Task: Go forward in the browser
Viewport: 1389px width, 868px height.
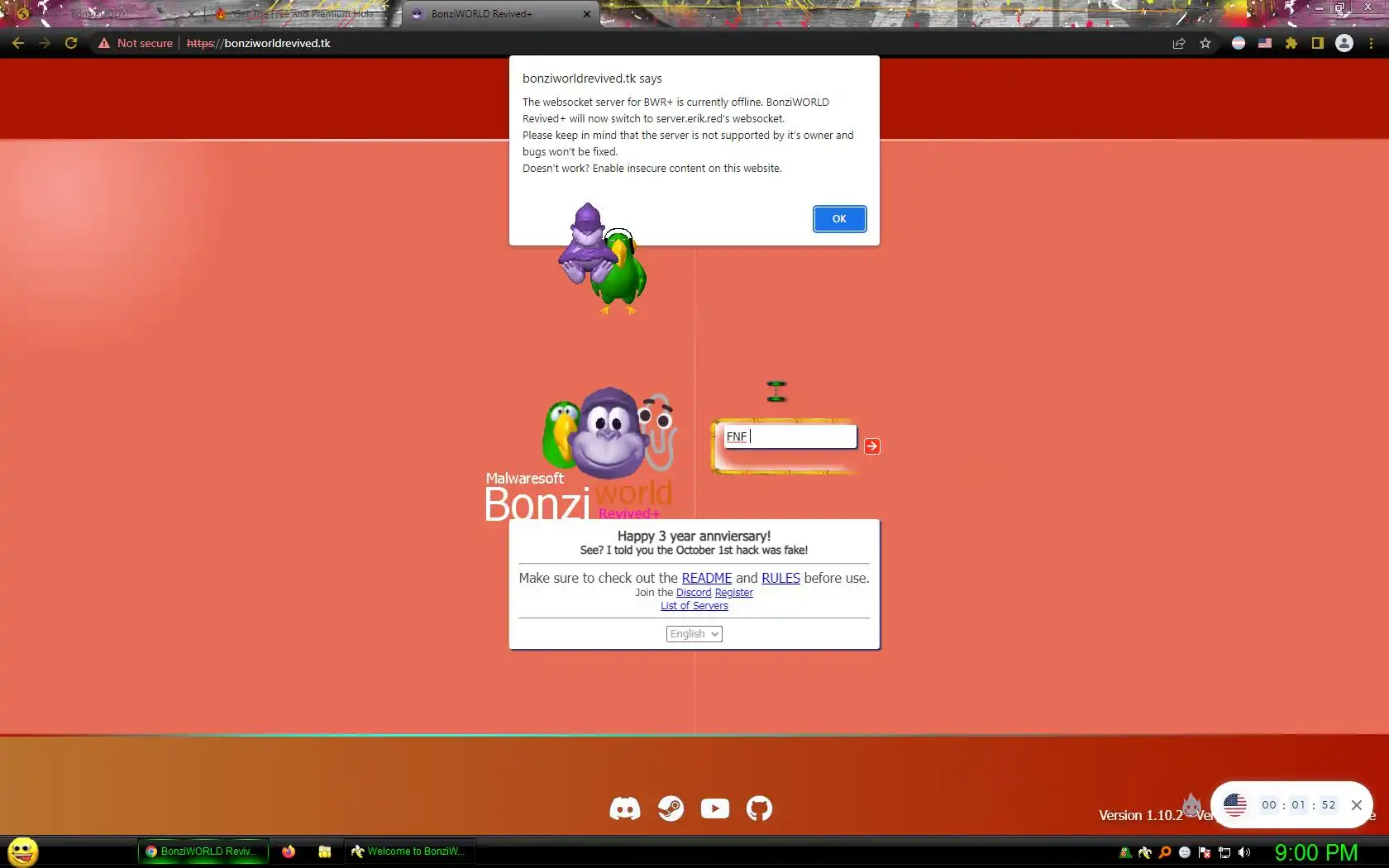Action: (x=45, y=43)
